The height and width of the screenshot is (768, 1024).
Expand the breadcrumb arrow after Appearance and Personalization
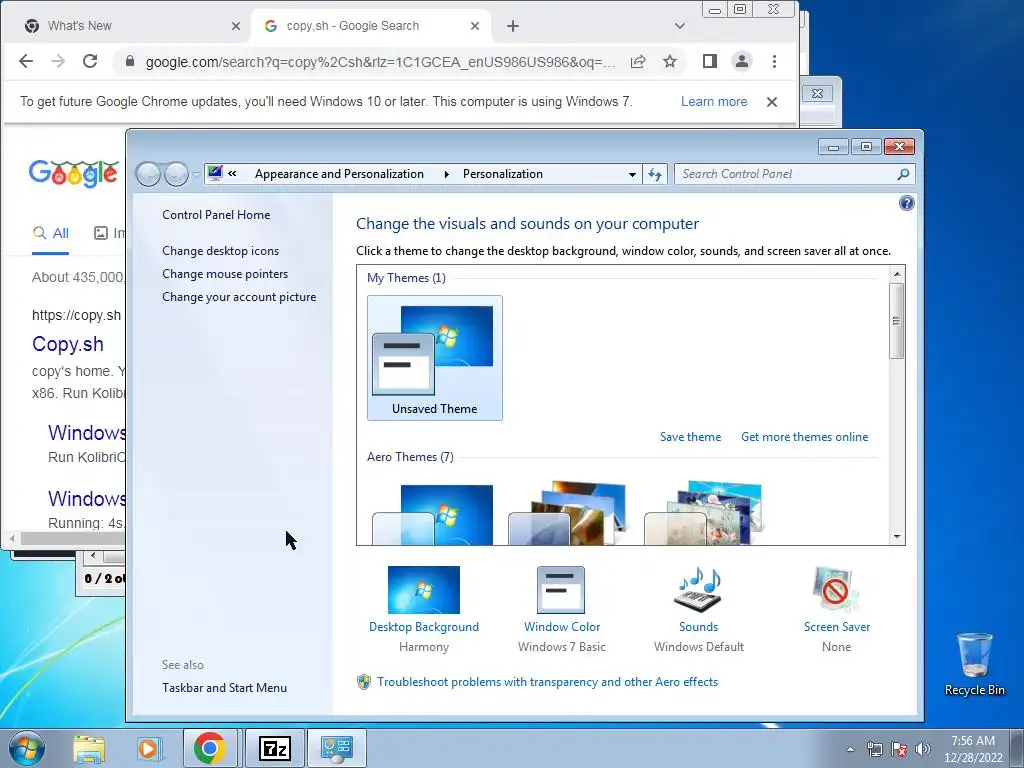[446, 174]
